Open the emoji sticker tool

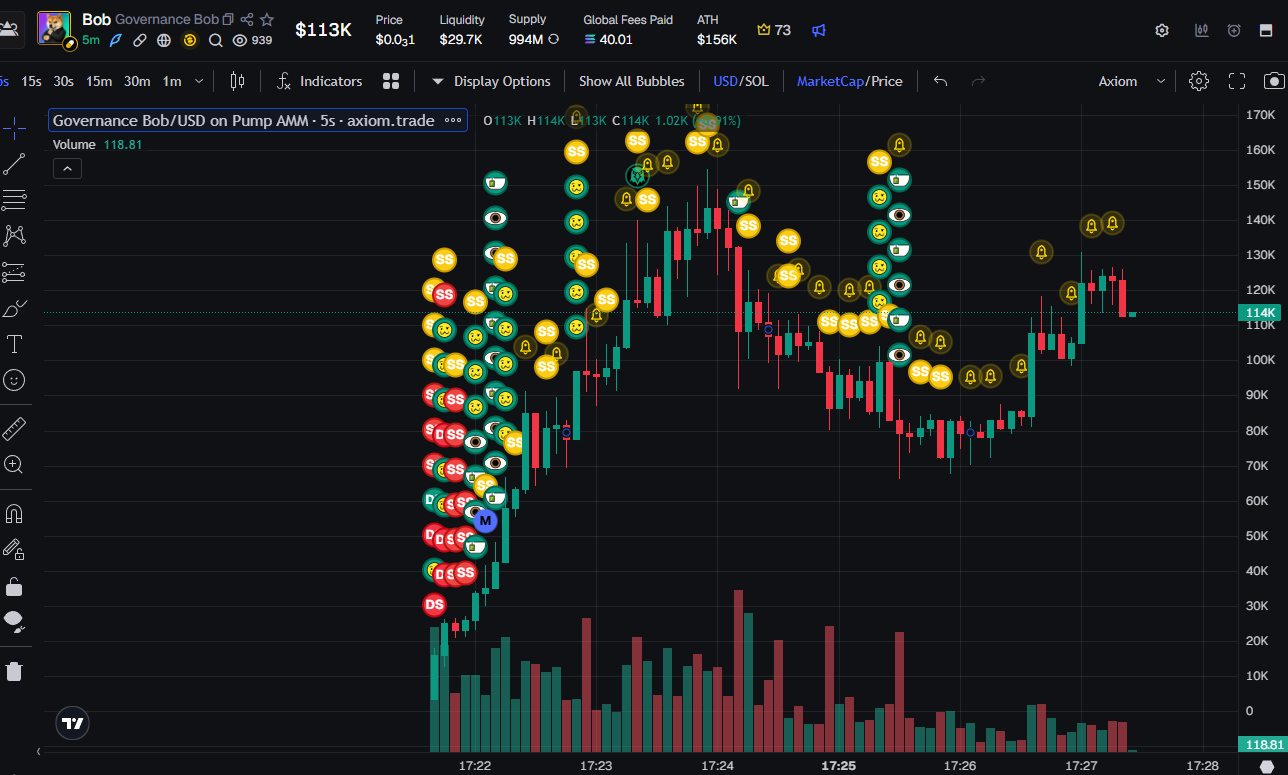click(14, 380)
